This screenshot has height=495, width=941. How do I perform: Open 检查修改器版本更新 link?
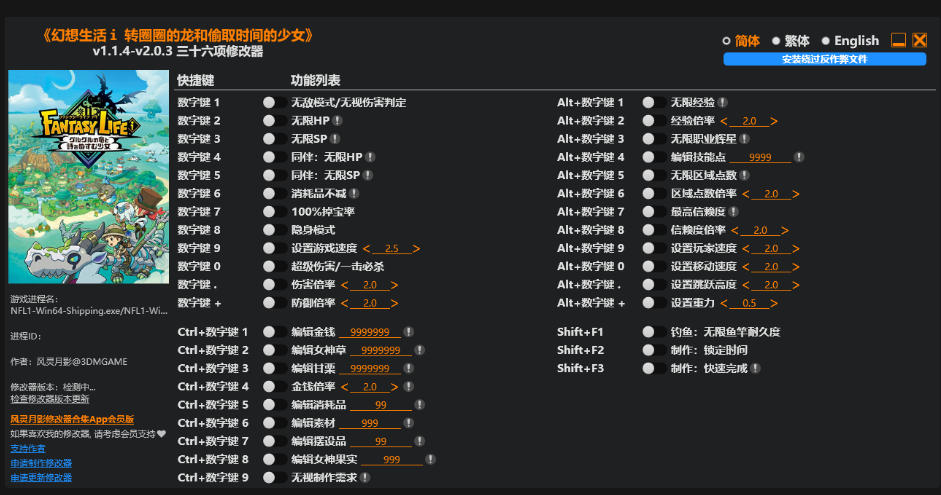50,399
